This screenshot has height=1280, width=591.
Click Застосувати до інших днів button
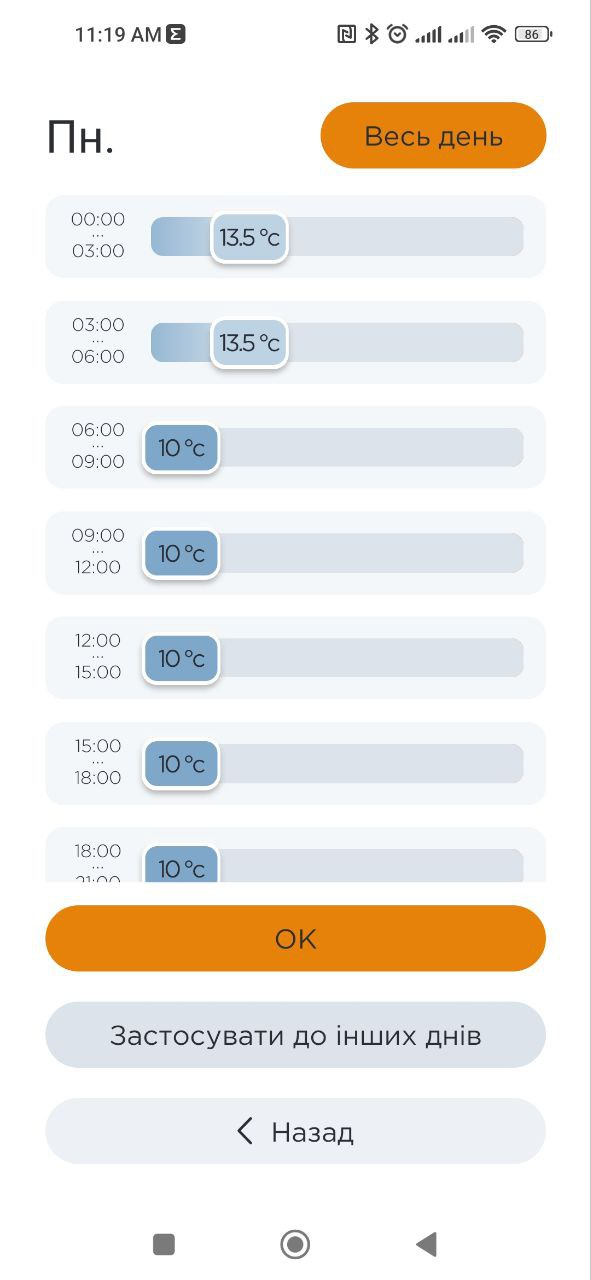coord(295,1035)
